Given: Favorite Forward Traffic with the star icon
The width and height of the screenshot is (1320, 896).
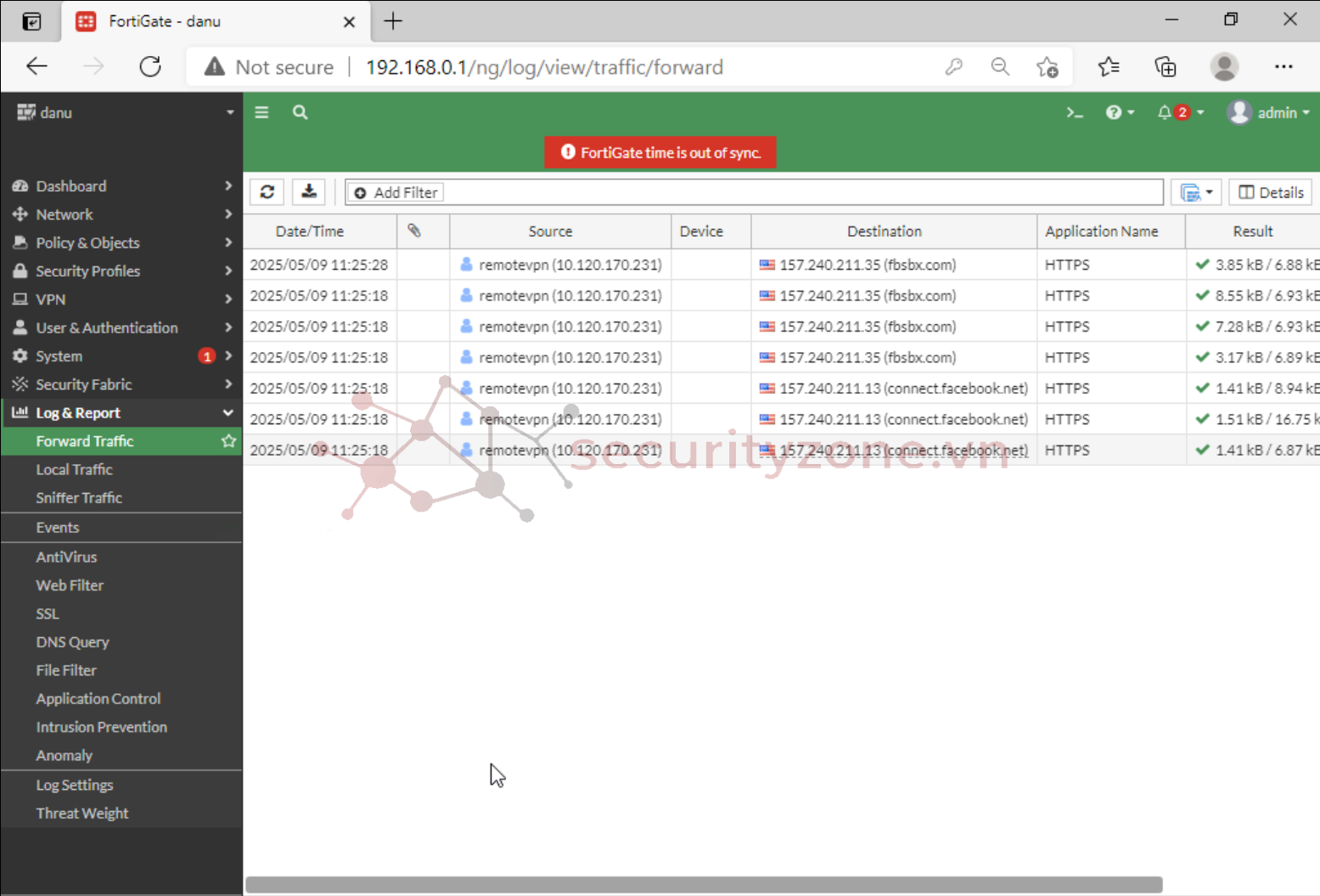Looking at the screenshot, I should click(x=228, y=441).
